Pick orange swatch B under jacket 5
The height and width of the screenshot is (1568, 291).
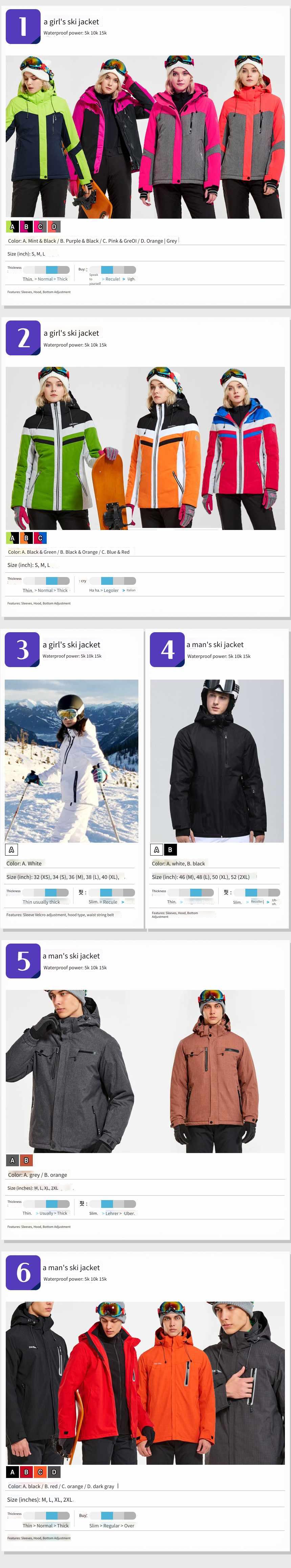[26, 1161]
